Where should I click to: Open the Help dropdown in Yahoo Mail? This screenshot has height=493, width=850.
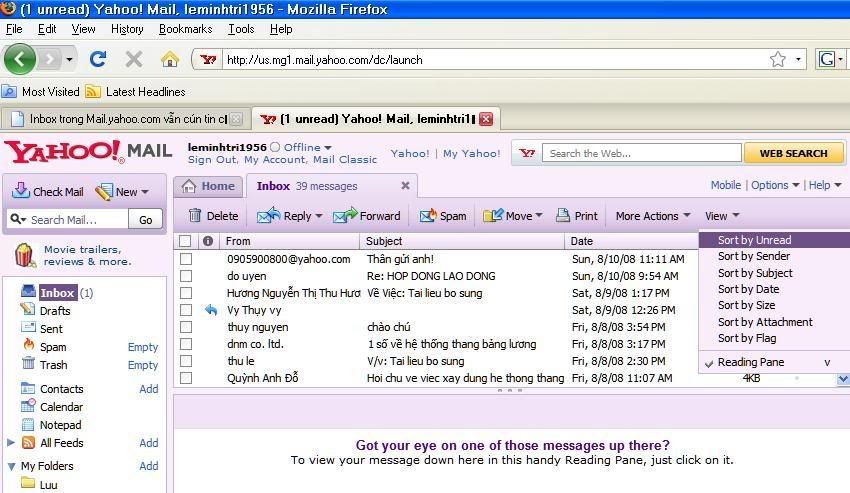click(825, 185)
